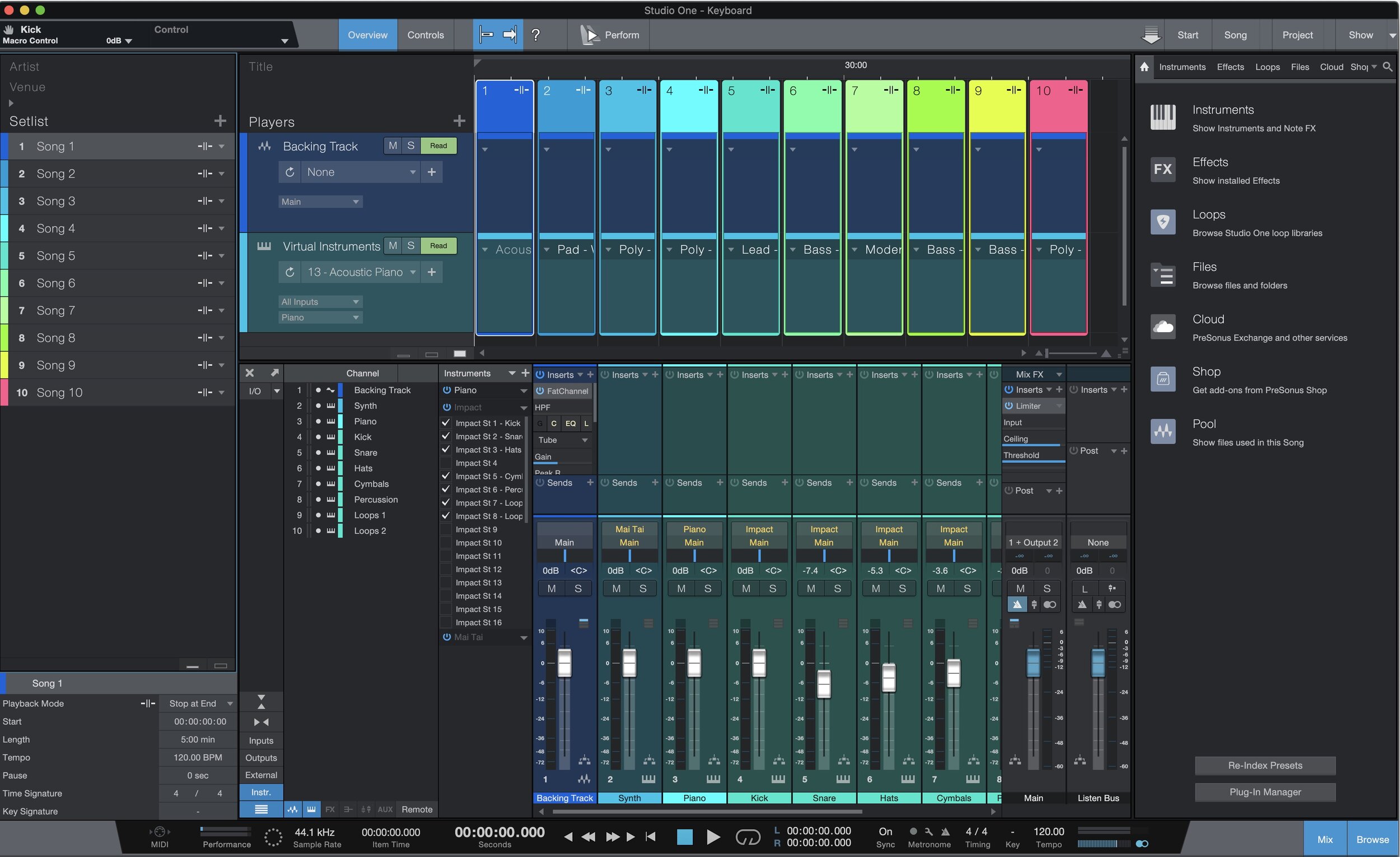This screenshot has height=857, width=1400.
Task: Expand the Tube dropdown in FatChannel
Action: tap(585, 440)
